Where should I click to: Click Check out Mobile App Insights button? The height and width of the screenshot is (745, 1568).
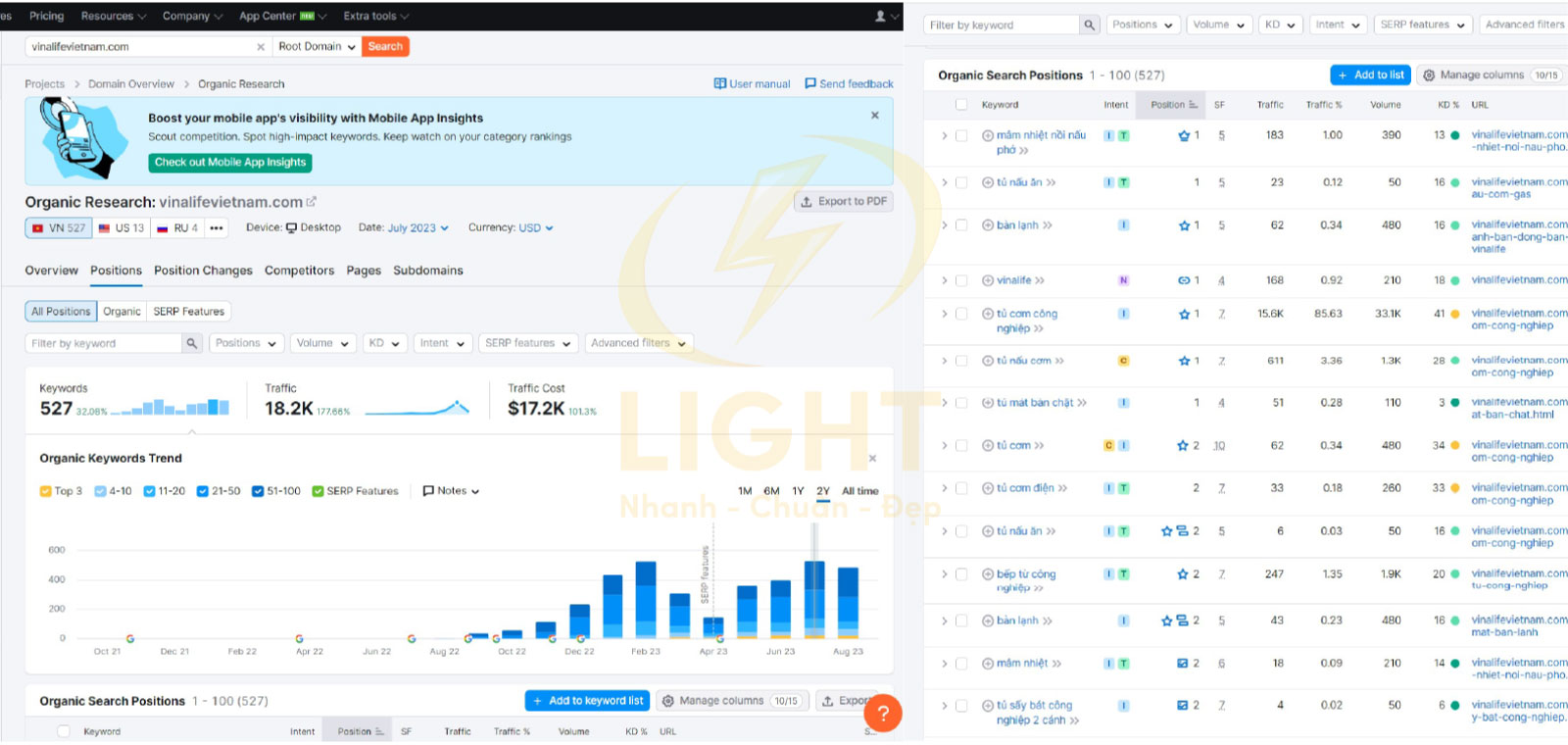[x=230, y=163]
